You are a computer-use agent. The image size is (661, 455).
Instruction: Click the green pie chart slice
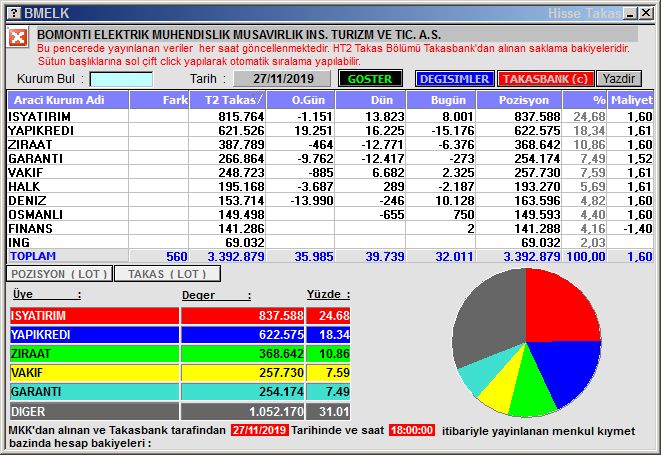tap(531, 390)
